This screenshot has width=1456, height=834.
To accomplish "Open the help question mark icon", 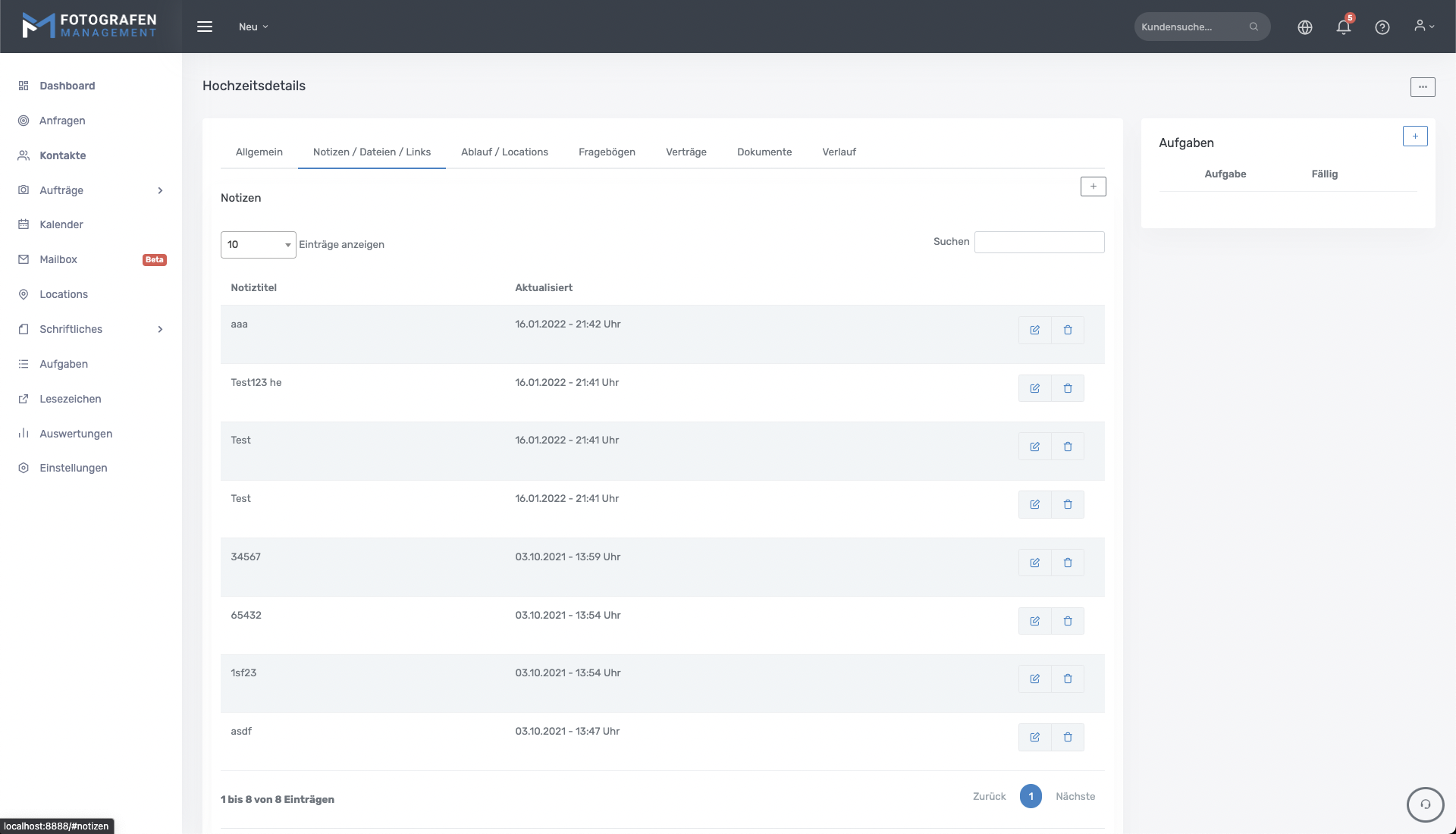I will (x=1382, y=27).
